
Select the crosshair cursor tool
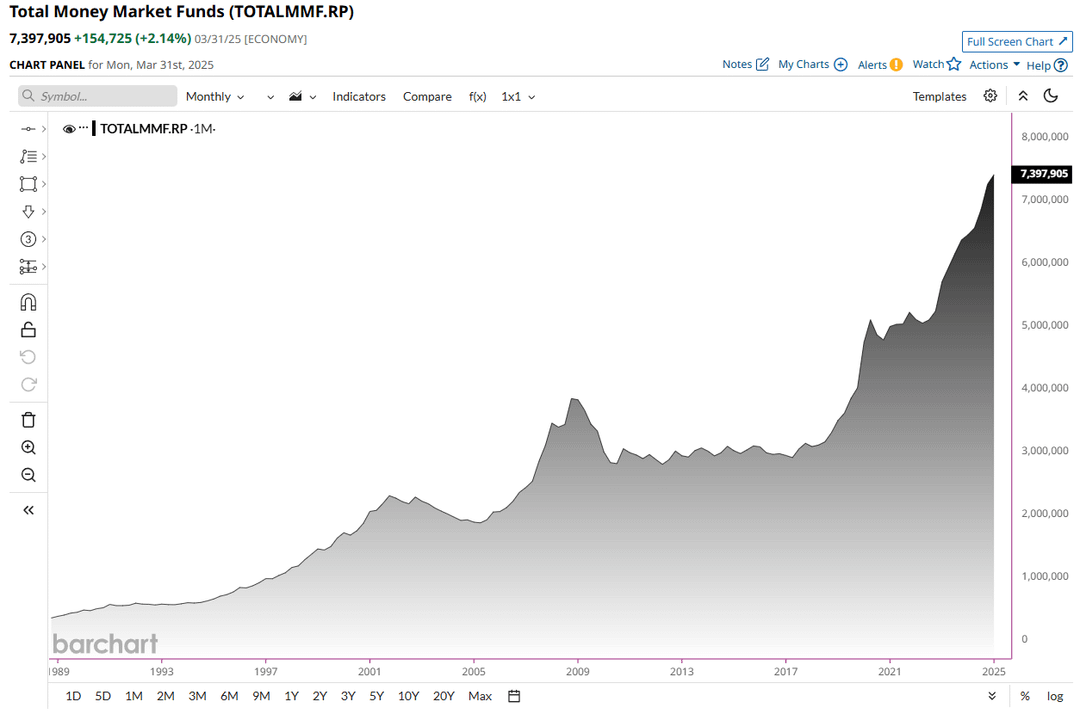click(x=27, y=128)
